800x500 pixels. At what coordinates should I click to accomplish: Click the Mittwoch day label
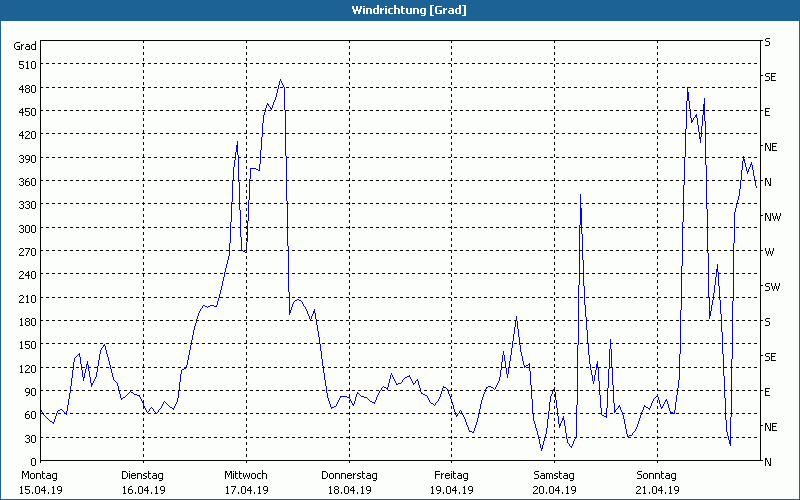coord(246,475)
